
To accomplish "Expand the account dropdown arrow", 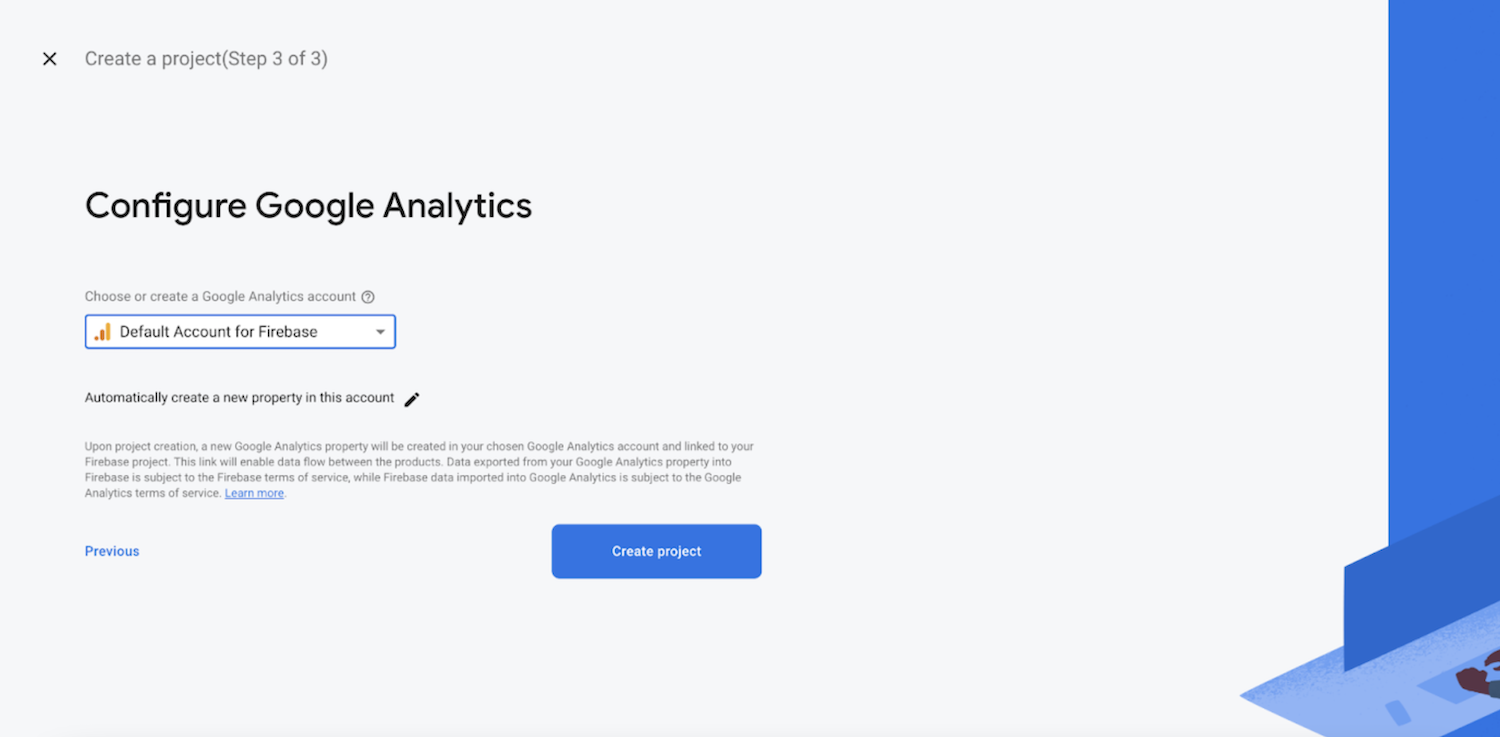I will pos(380,332).
